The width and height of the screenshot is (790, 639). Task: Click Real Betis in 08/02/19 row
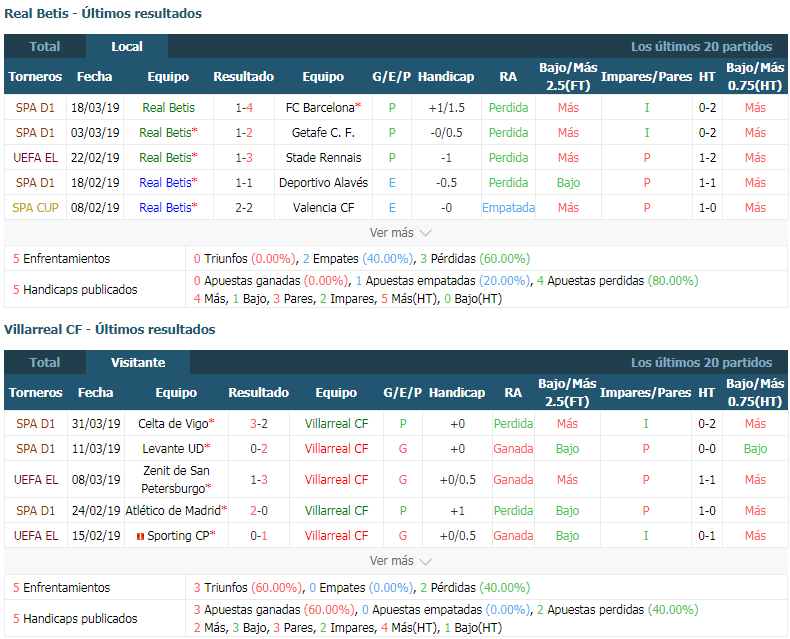165,208
